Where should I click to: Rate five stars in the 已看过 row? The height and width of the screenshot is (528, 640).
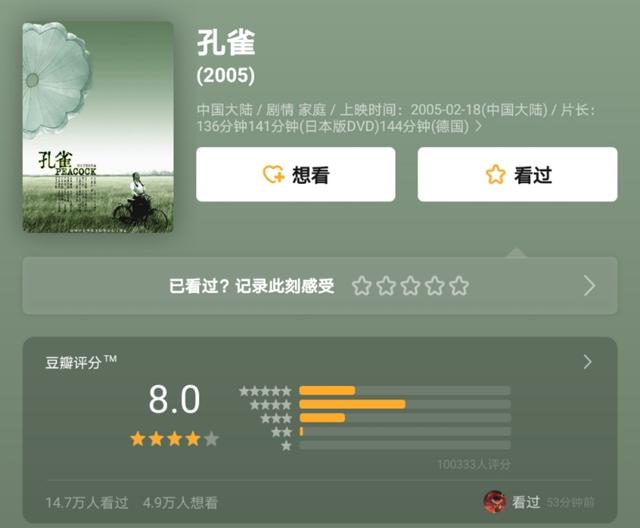click(x=459, y=286)
